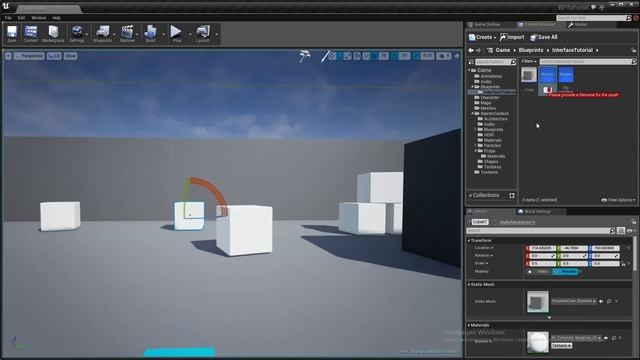Click the Play button in the toolbar
The width and height of the screenshot is (640, 360).
point(176,34)
